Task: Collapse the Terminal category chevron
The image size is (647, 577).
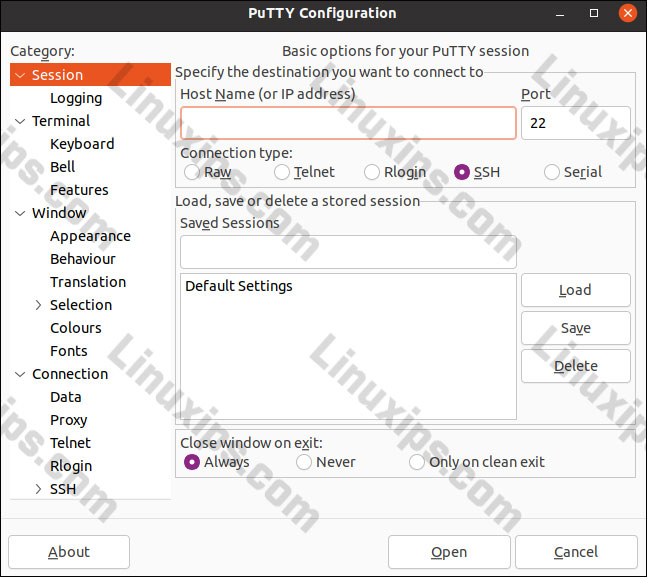Action: click(20, 121)
